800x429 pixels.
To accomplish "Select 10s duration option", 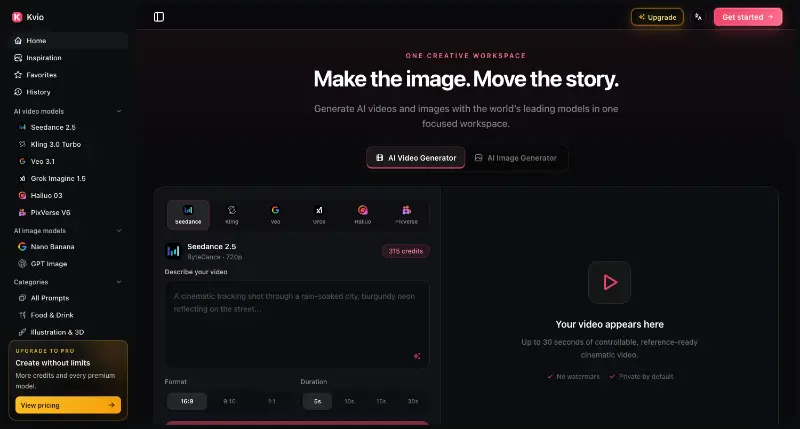I will click(x=349, y=401).
